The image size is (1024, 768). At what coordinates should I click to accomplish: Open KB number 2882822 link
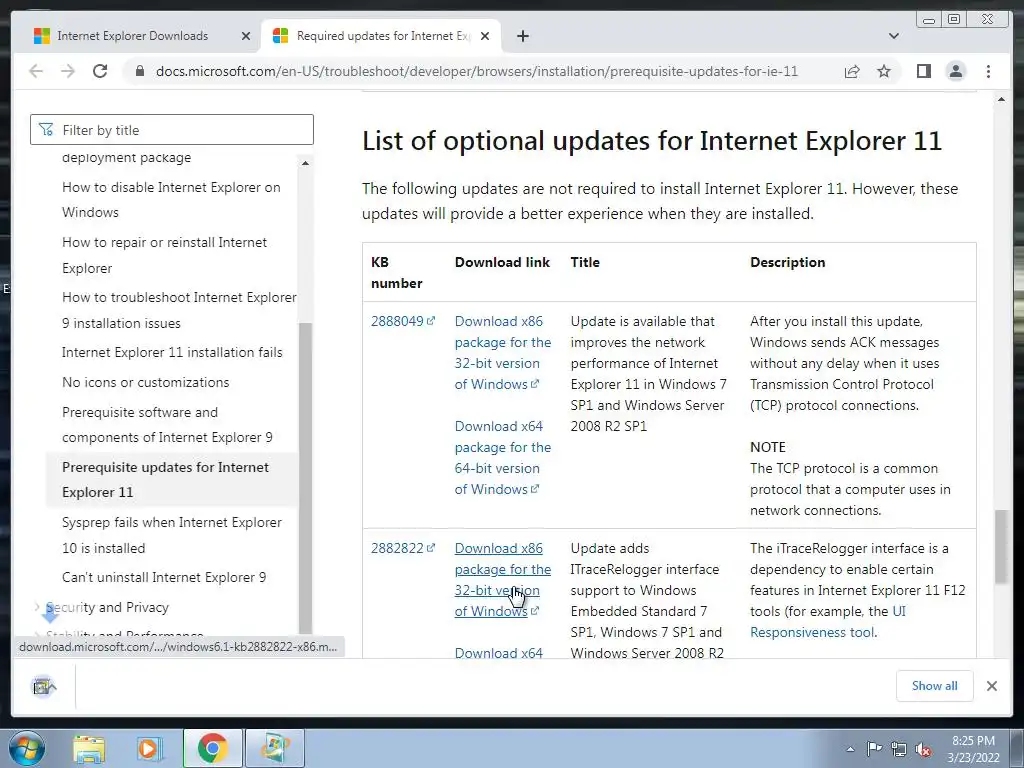pos(403,549)
